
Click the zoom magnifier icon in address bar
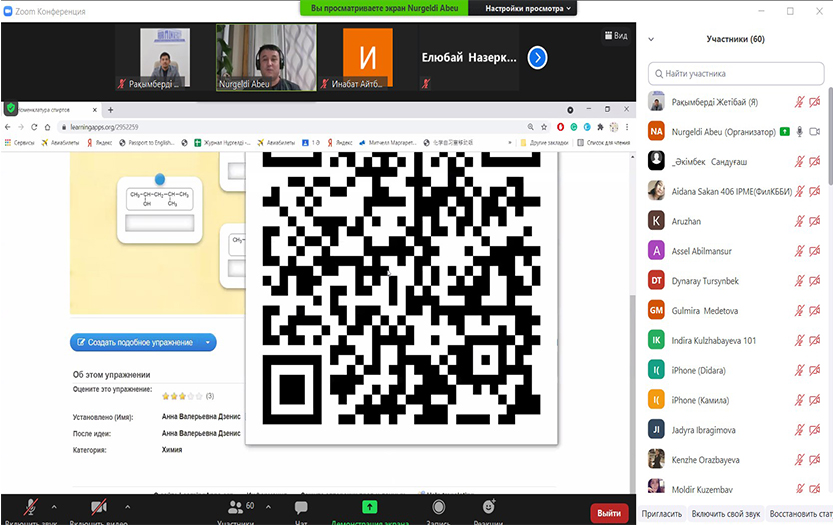531,127
